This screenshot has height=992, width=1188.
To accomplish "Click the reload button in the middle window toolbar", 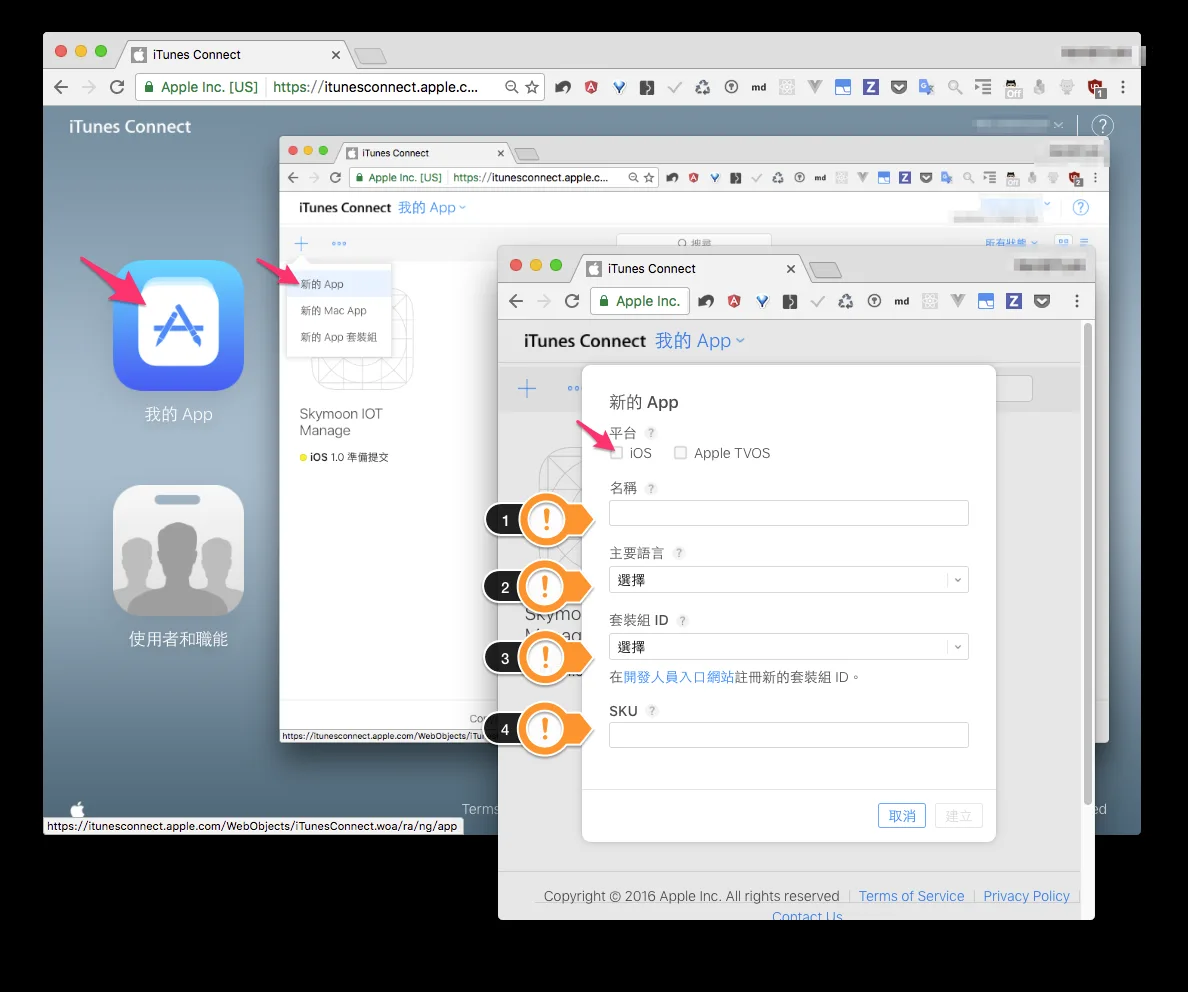I will pyautogui.click(x=335, y=177).
